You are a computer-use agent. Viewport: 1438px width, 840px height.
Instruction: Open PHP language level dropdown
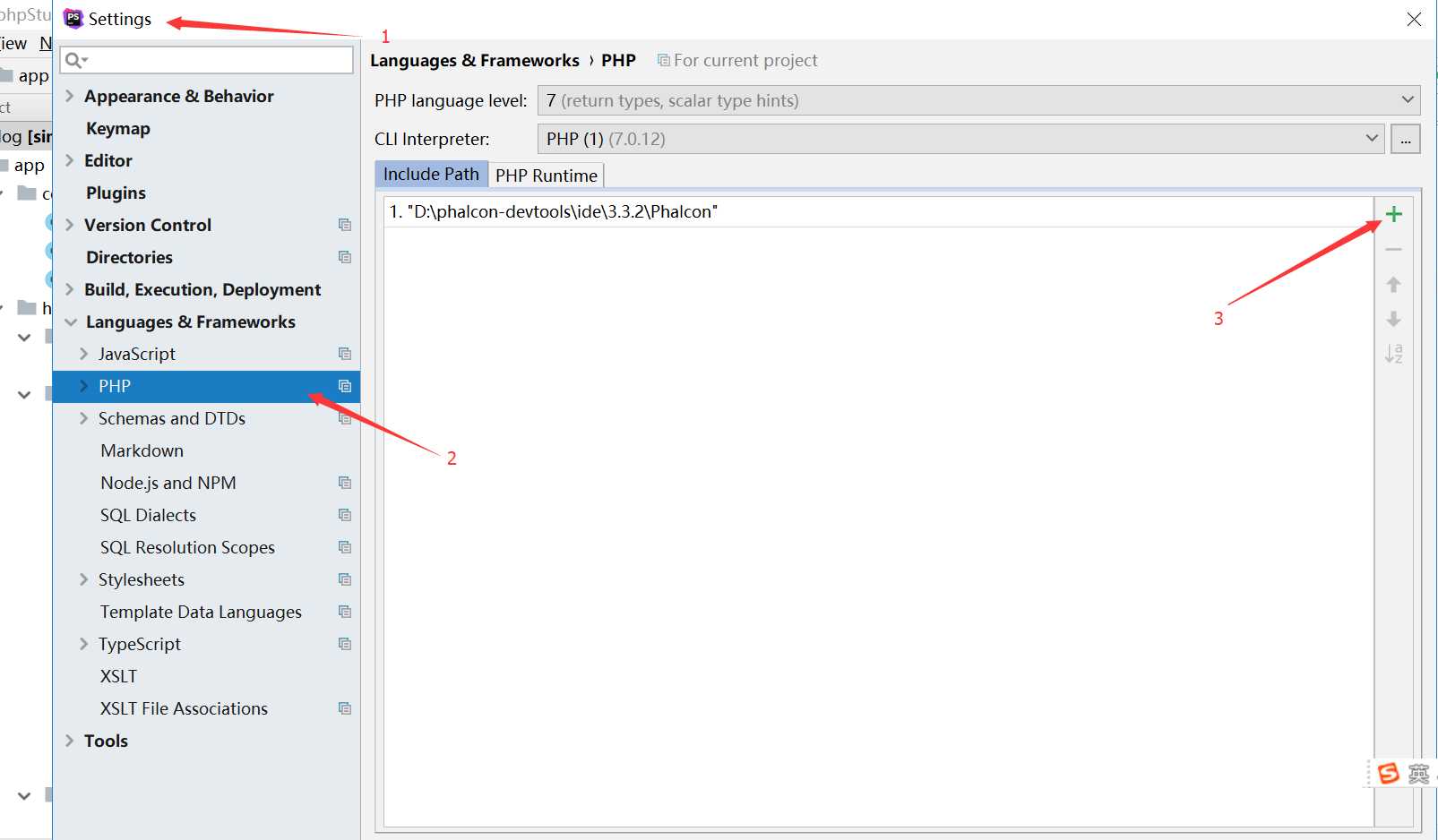978,100
